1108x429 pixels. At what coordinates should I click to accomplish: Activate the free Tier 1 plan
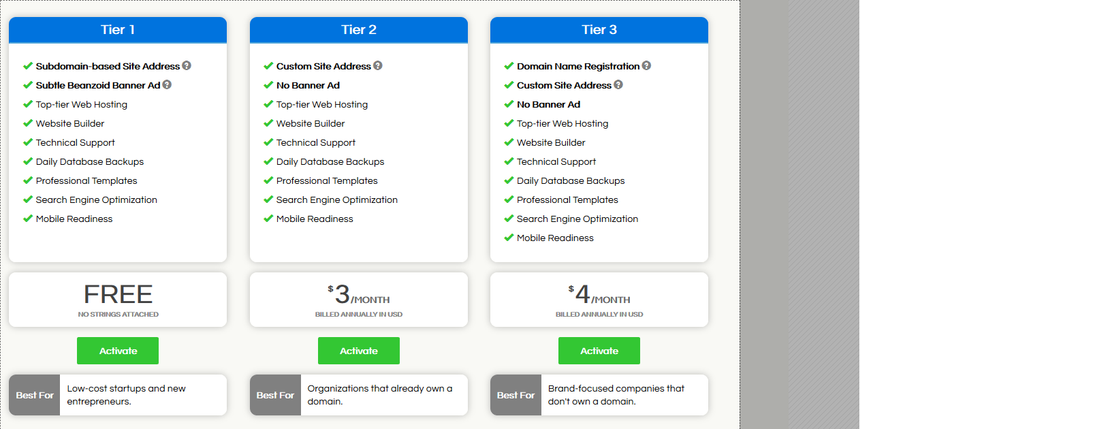click(118, 351)
